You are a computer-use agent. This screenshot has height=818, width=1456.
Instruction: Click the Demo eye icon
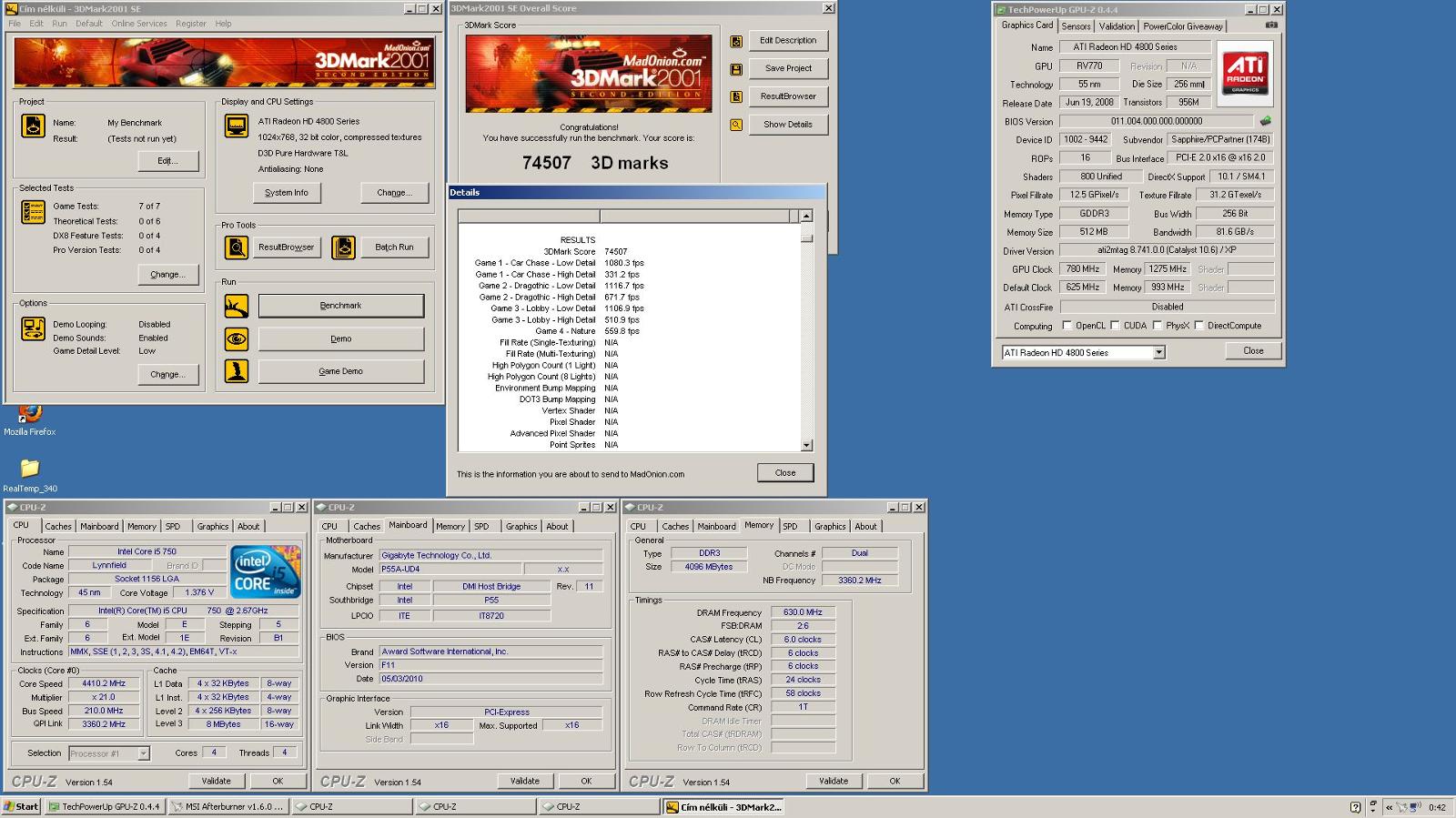pyautogui.click(x=237, y=338)
